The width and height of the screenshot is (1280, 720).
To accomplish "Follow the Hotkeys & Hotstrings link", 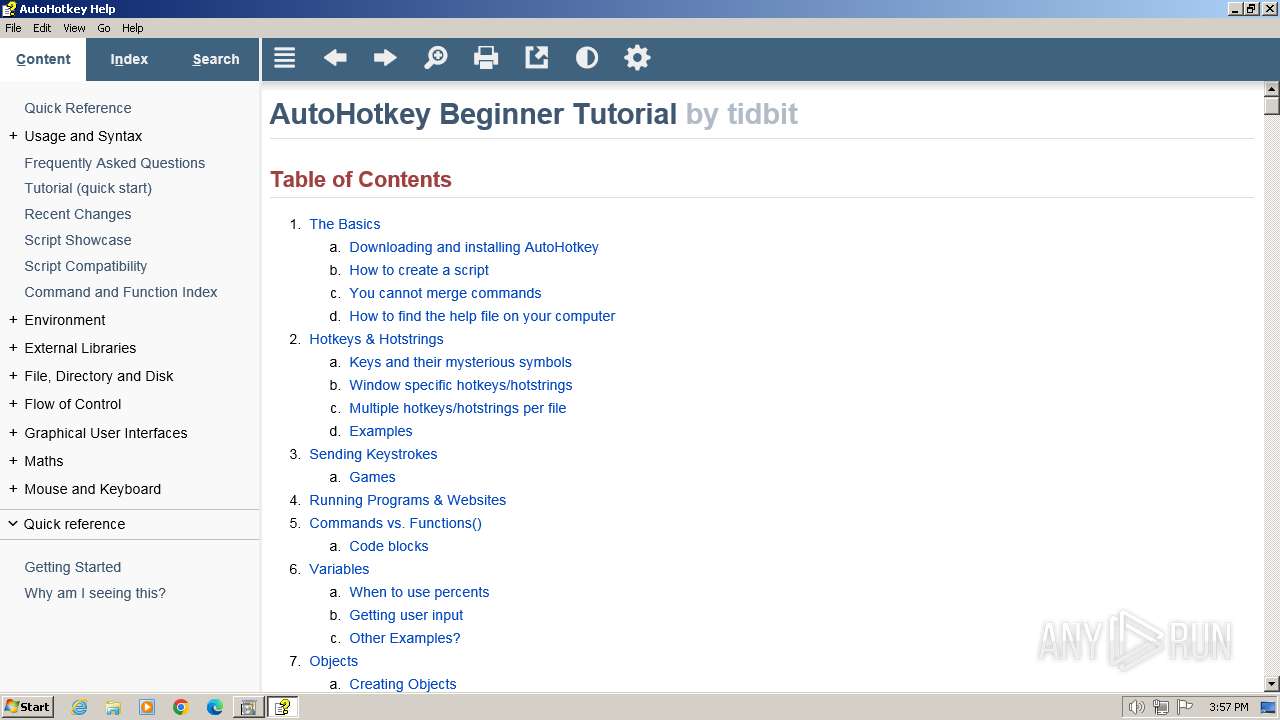I will (x=376, y=339).
